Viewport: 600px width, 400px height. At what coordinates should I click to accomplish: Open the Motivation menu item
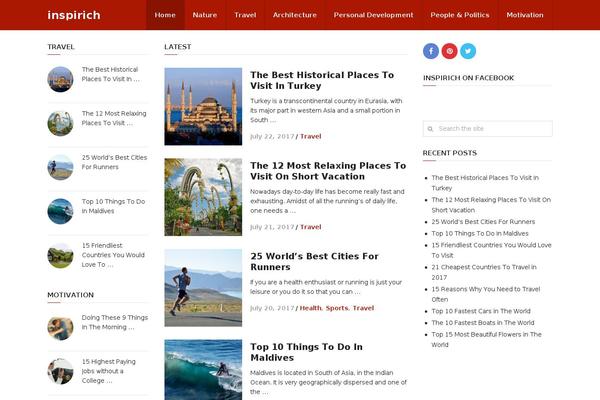[525, 15]
